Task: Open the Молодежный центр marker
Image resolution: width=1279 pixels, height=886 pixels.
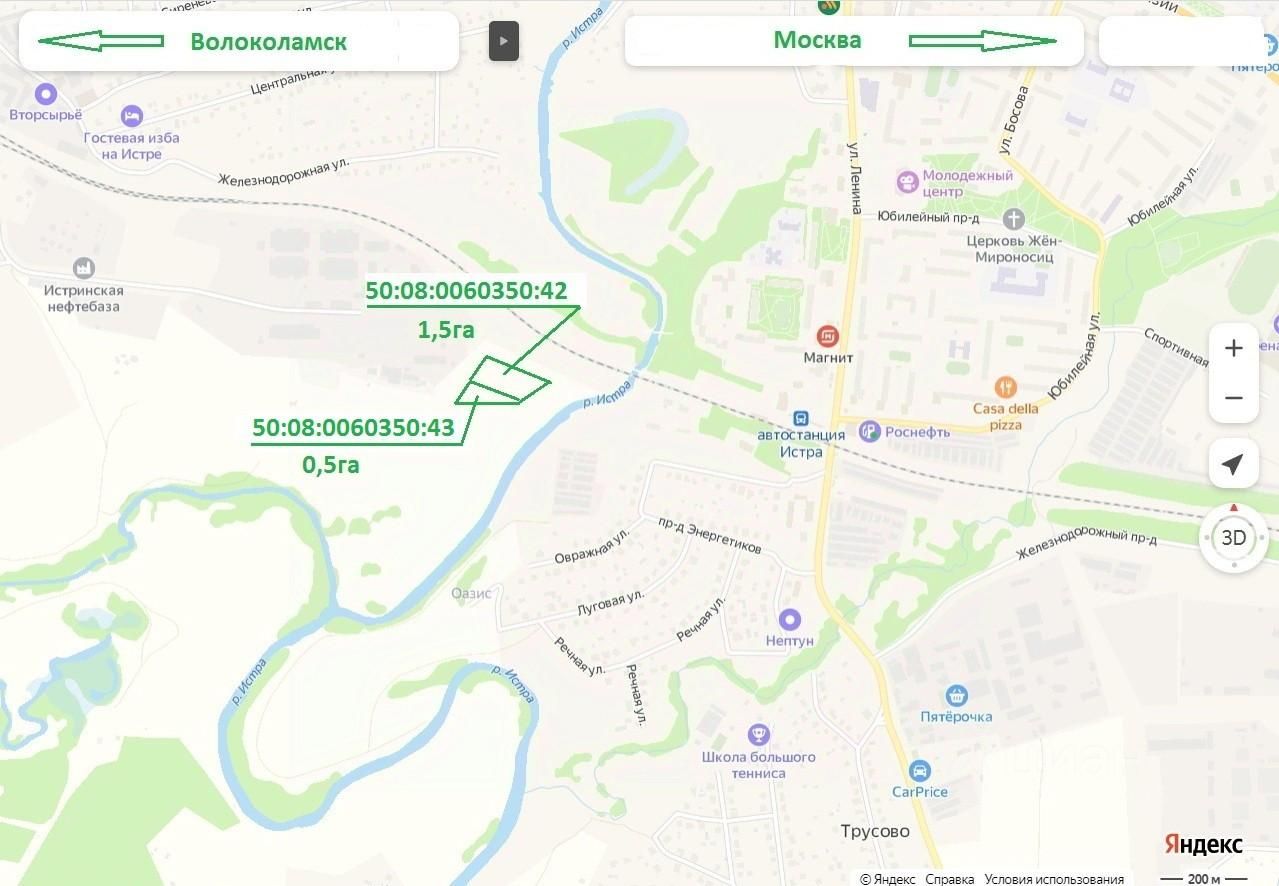Action: pyautogui.click(x=907, y=182)
